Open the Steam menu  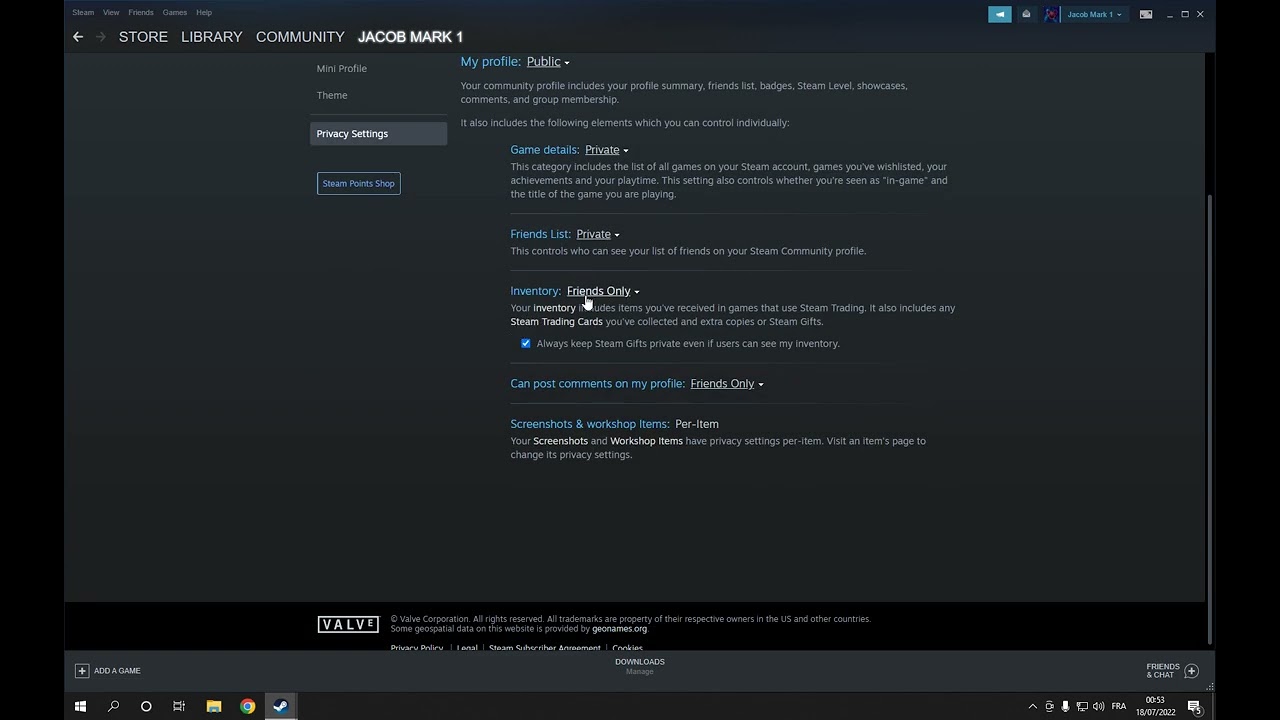coord(83,12)
